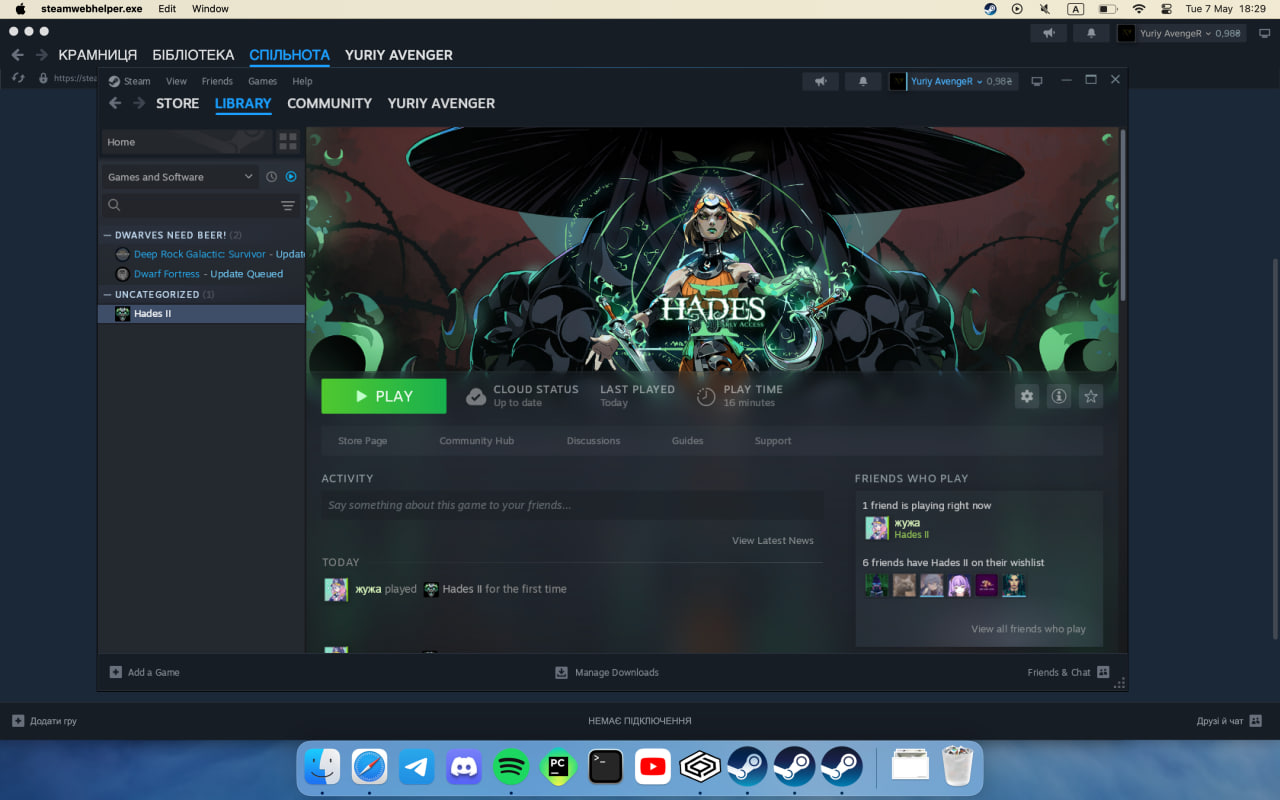The height and width of the screenshot is (800, 1280).
Task: Click the Home button in the library sidebar
Action: click(187, 142)
